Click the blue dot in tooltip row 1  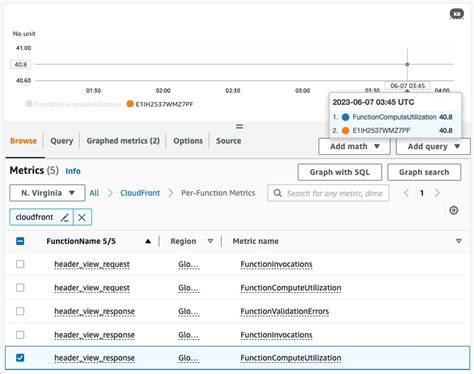(x=345, y=117)
